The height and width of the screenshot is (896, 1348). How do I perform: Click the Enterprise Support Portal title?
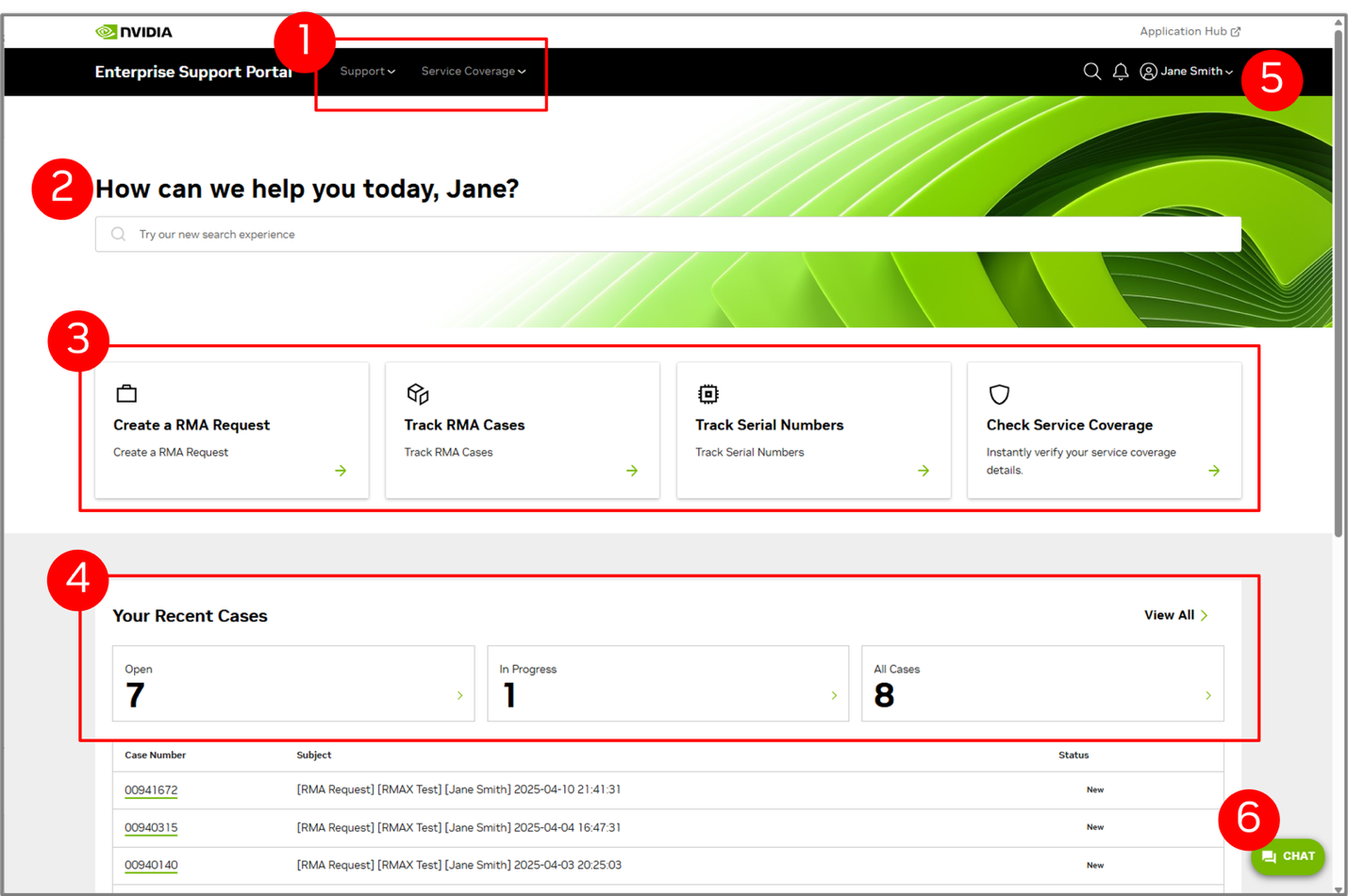[193, 72]
